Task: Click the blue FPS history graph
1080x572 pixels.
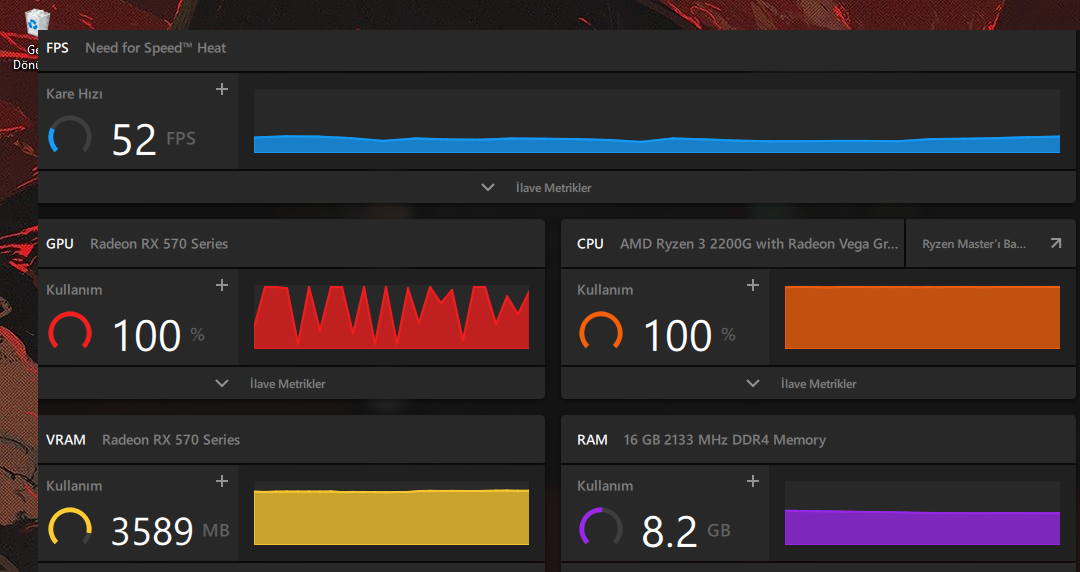Action: (x=656, y=121)
